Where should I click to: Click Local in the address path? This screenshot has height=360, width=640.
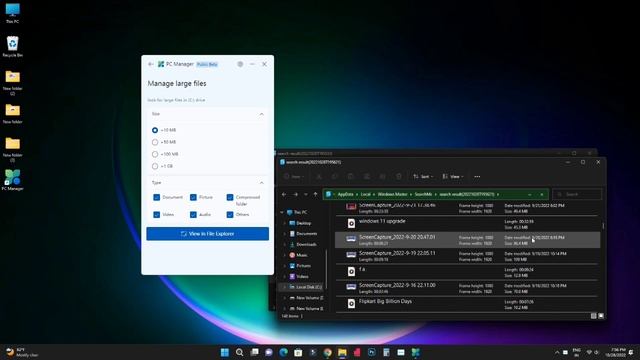366,194
